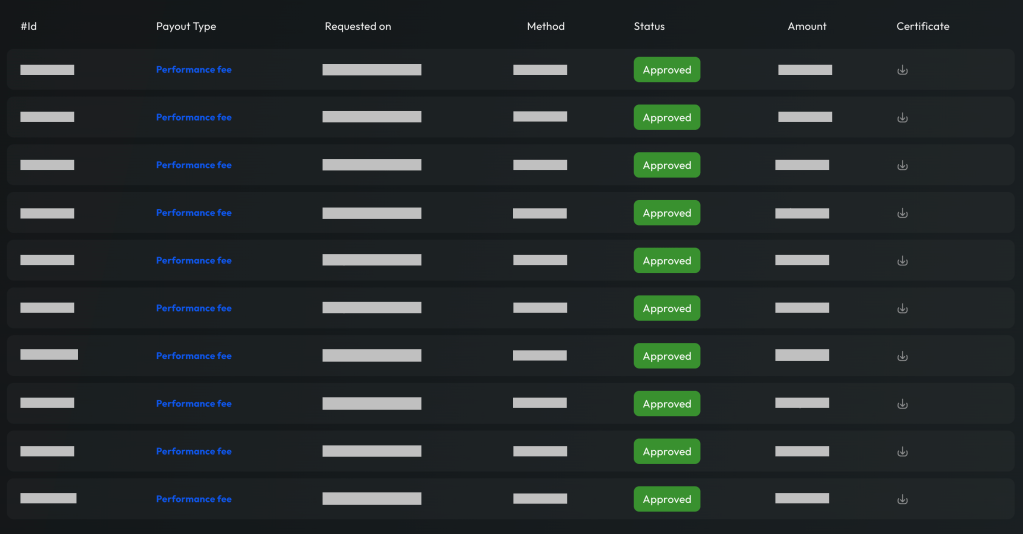Download the ninth payout's certificate

pos(902,452)
